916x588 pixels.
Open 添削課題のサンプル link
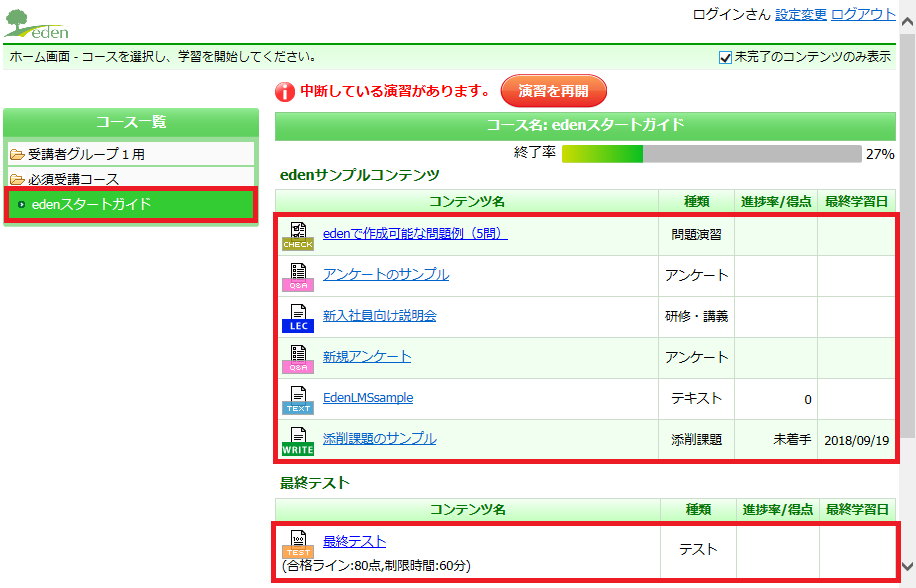coord(380,439)
